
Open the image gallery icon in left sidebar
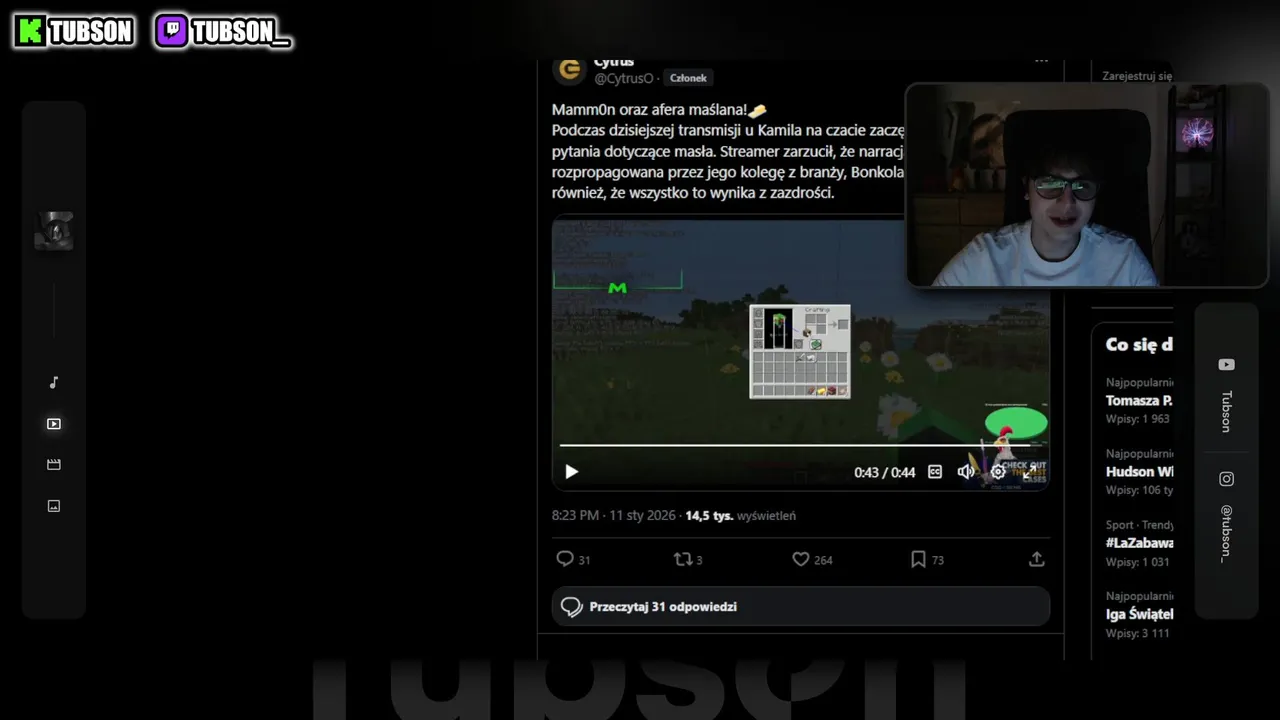[x=54, y=506]
